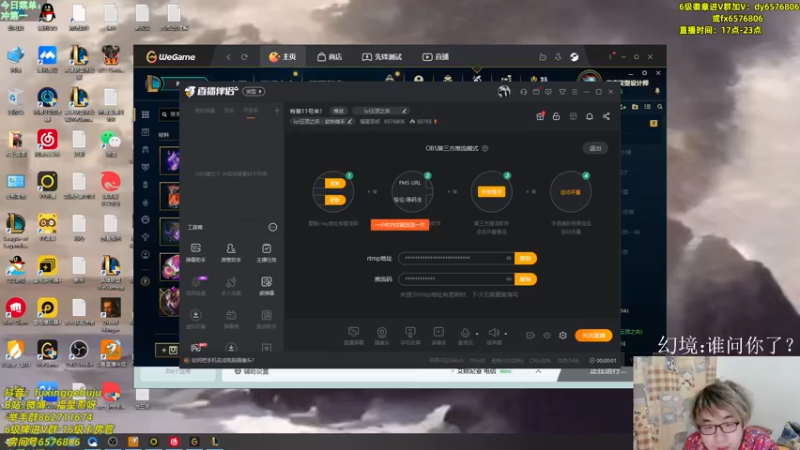Open the game category pill with pencil icon

(x=381, y=111)
